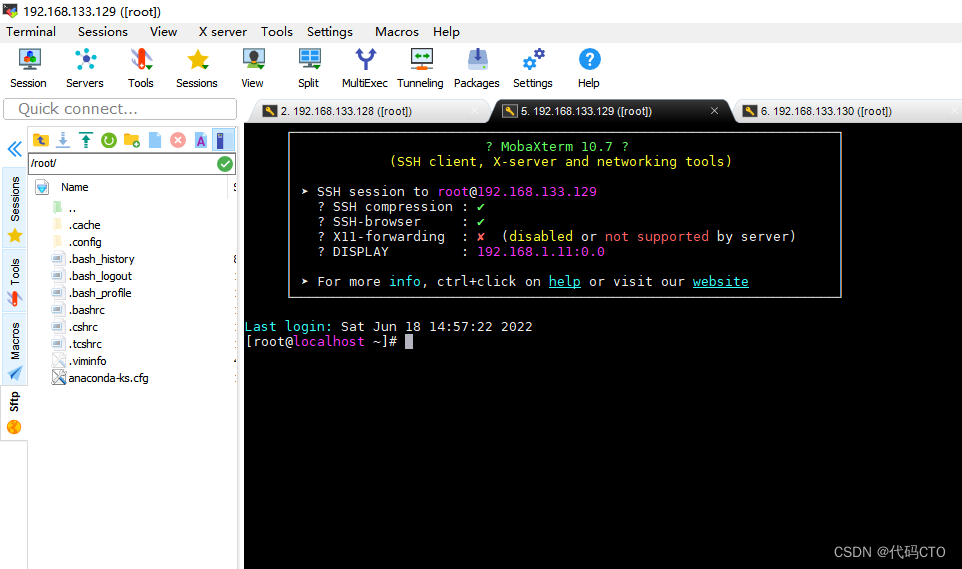
Task: Open the Tools menu
Action: coord(277,32)
